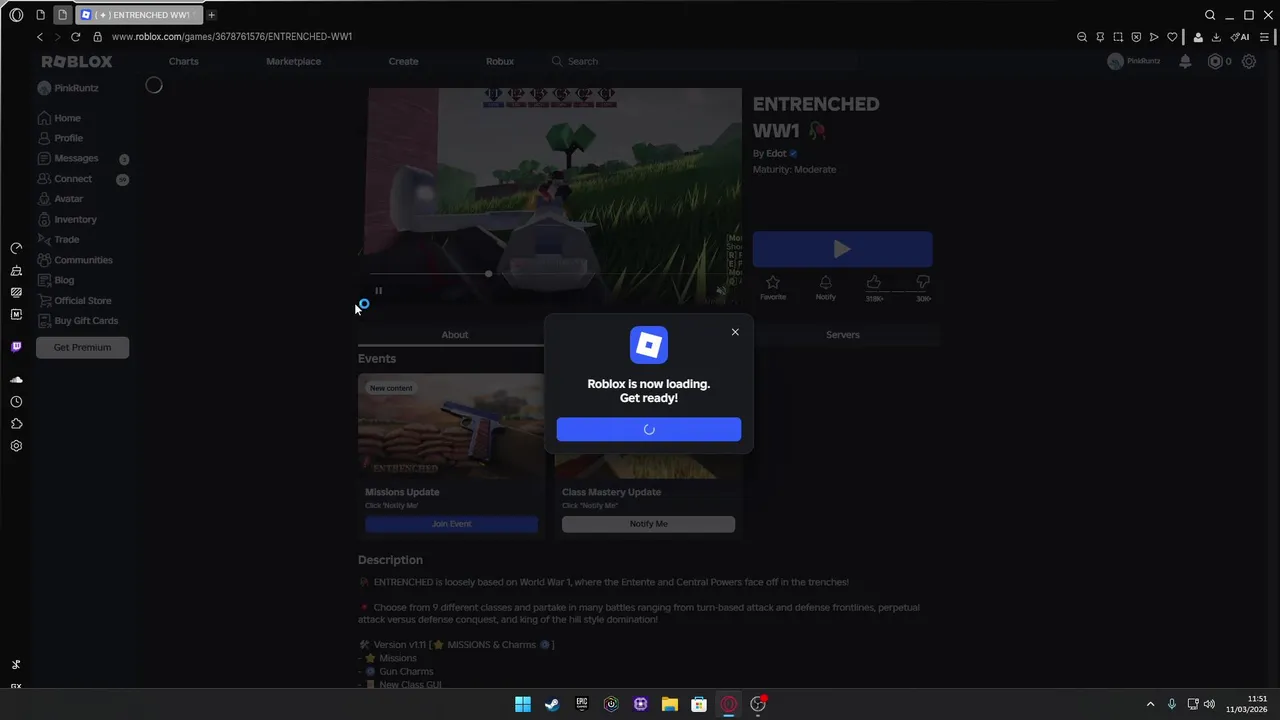Image resolution: width=1280 pixels, height=720 pixels.
Task: Open the sidebar extensions cube
Action: 16,424
